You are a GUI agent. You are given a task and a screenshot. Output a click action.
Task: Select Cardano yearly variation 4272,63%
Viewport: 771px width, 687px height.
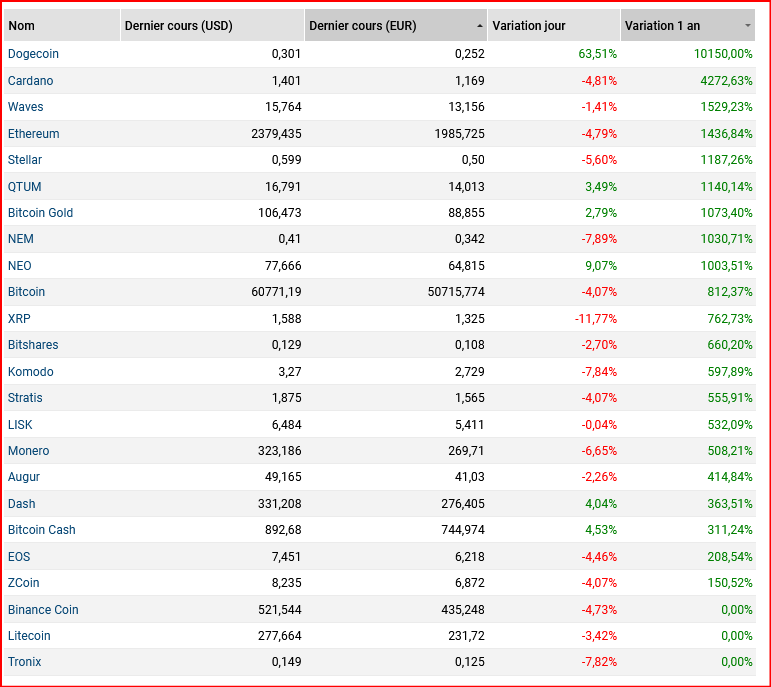pos(726,81)
